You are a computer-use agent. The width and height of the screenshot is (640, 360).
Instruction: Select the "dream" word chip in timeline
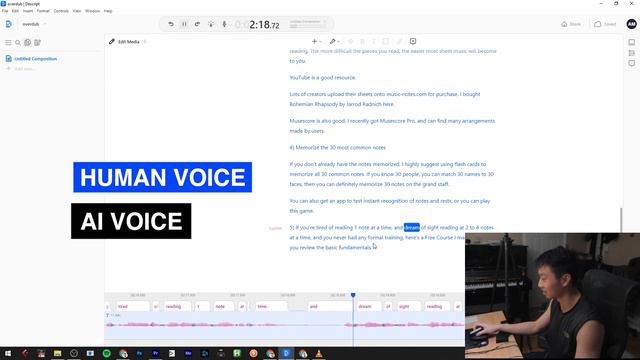[368, 307]
